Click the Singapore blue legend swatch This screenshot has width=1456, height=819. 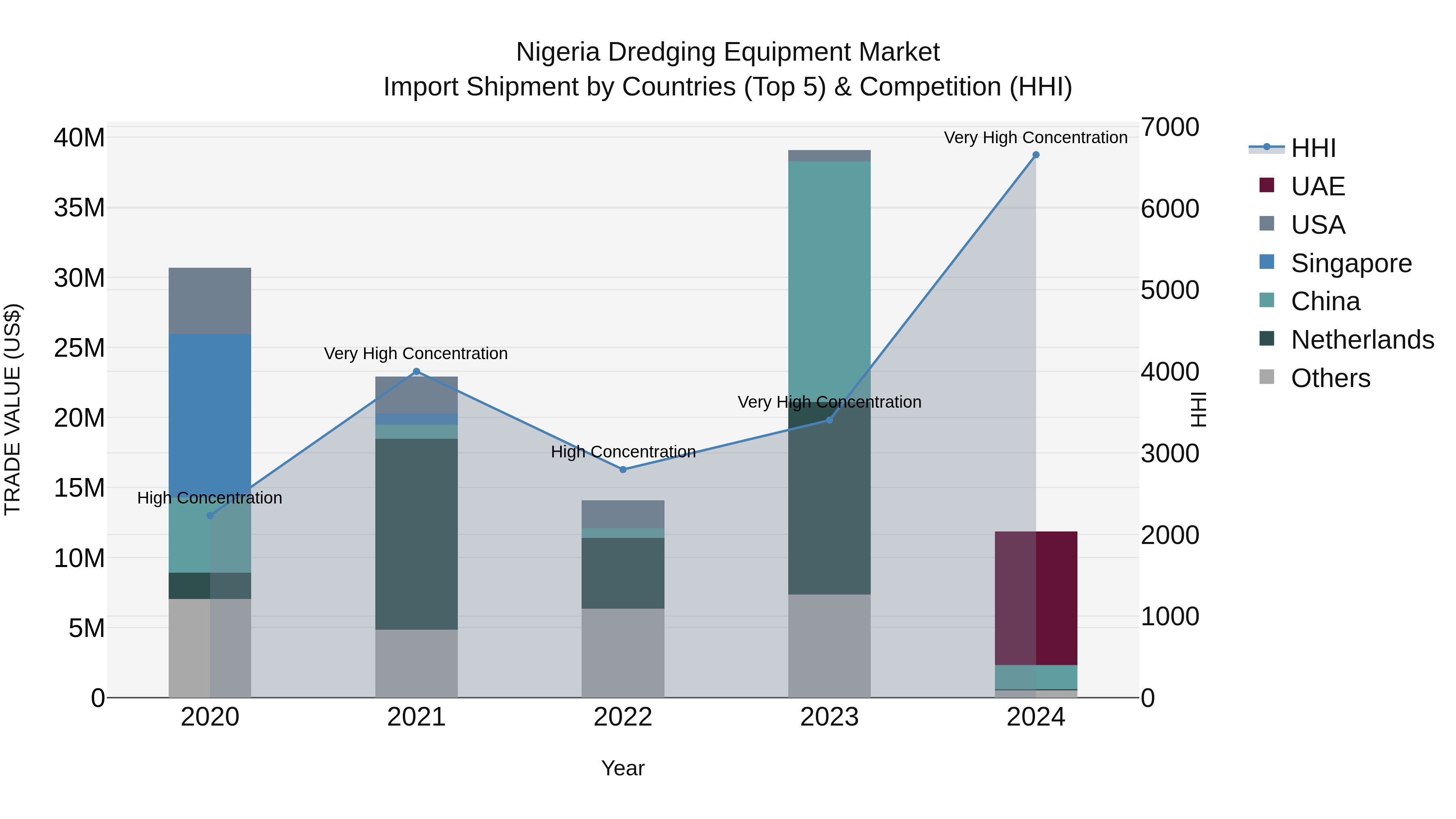[x=1267, y=262]
